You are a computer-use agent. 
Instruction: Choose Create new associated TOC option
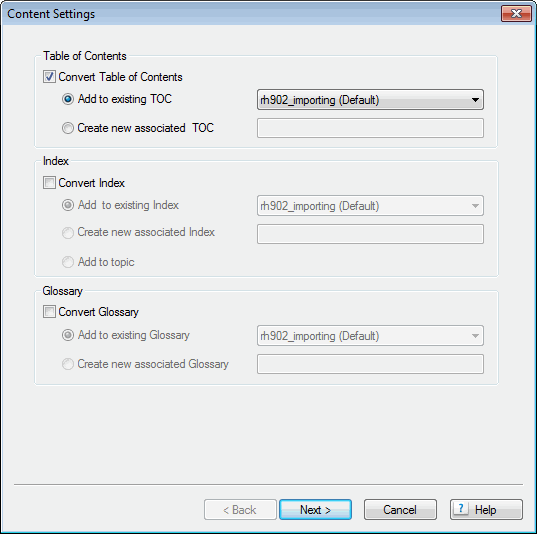(68, 128)
